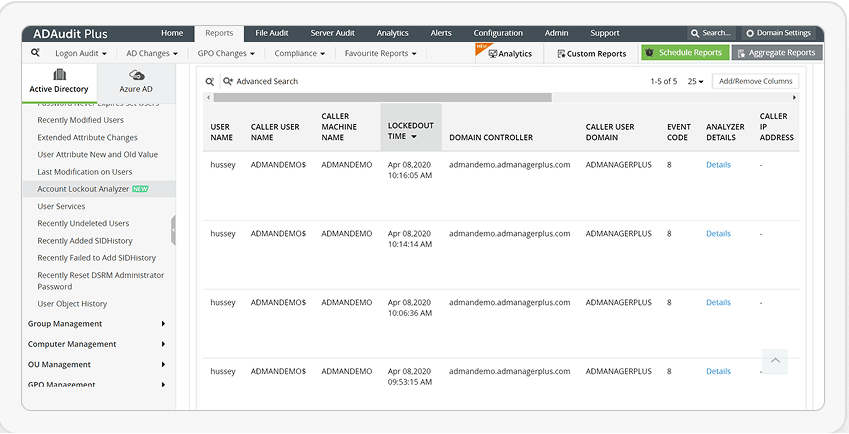
Task: Open Domain Settings
Action: 778,33
